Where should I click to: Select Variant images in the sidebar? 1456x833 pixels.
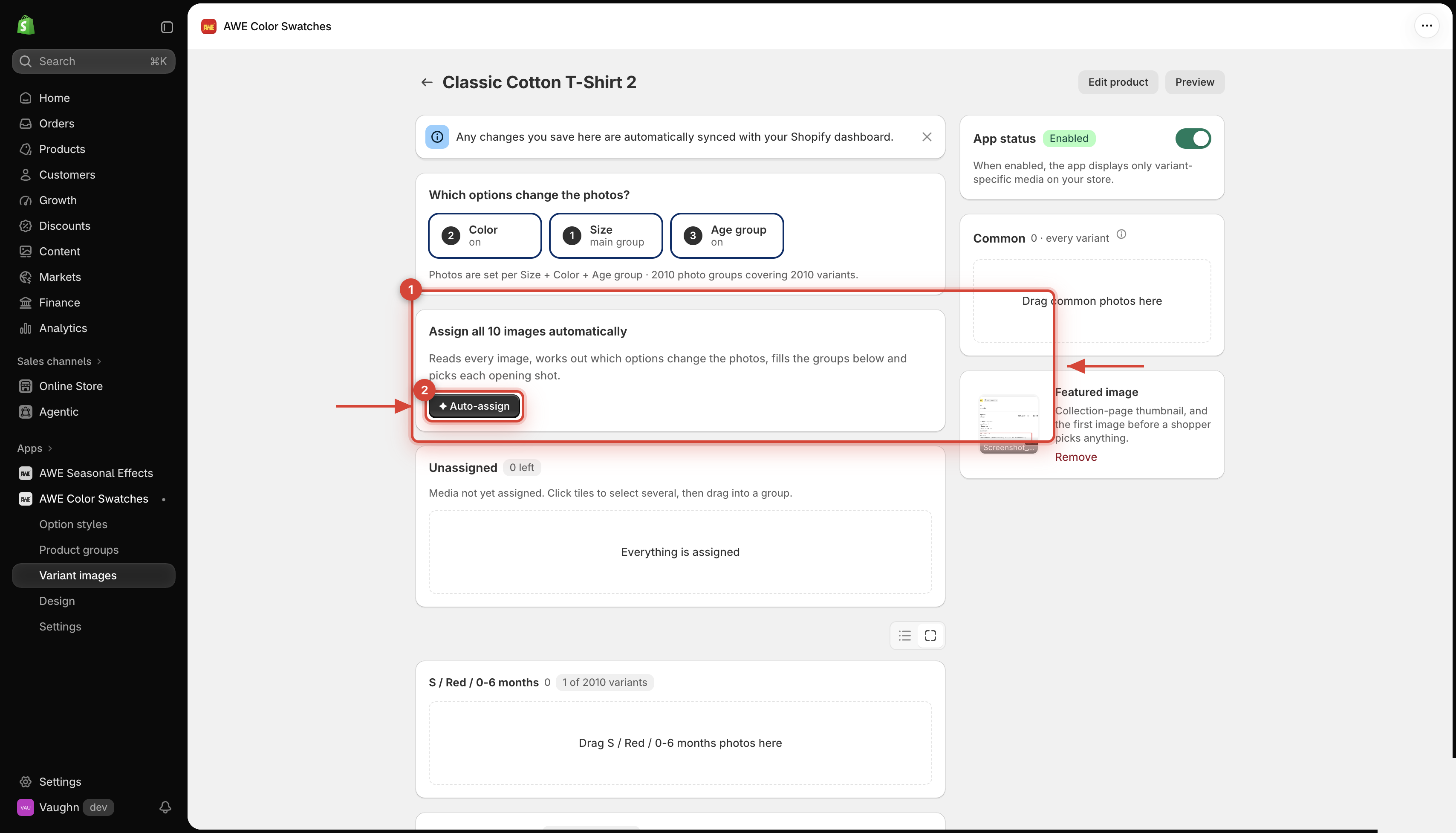tap(94, 575)
